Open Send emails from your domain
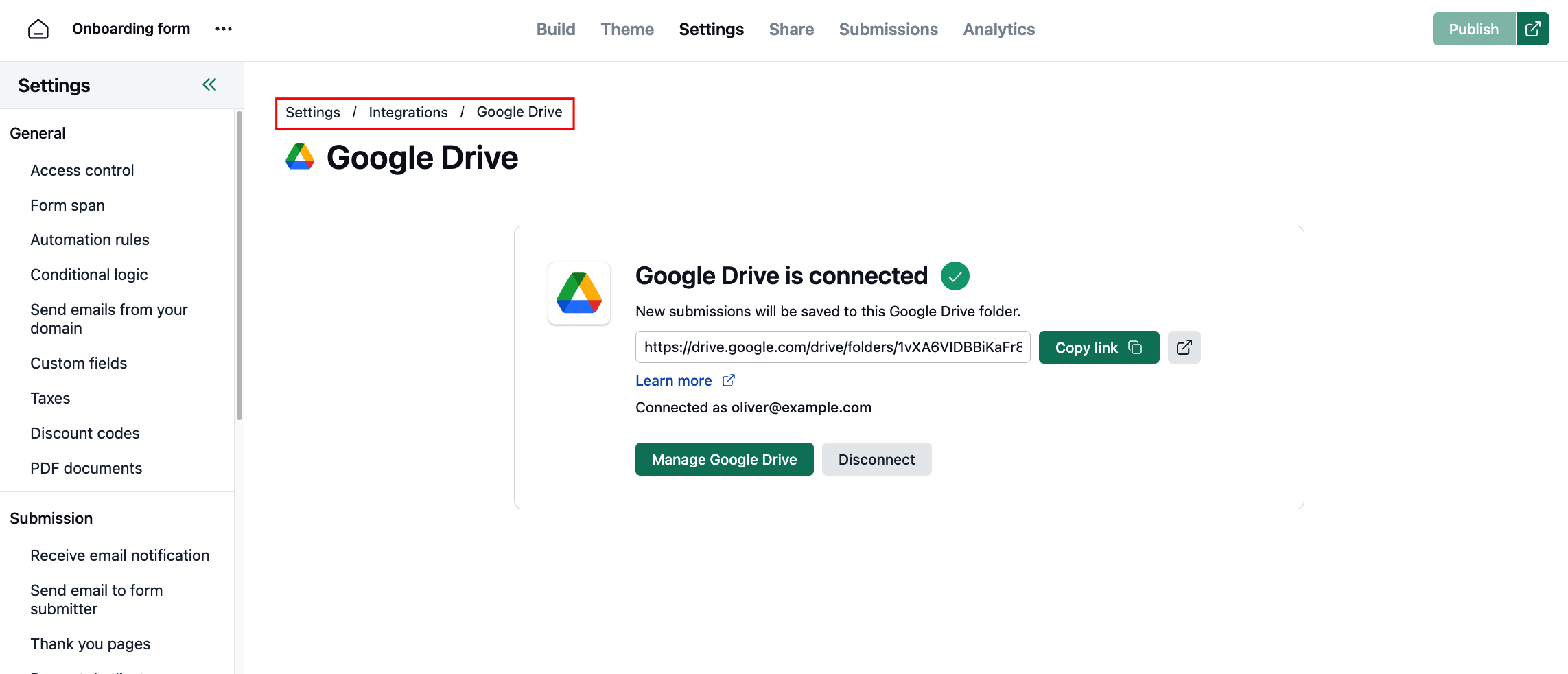The width and height of the screenshot is (1568, 674). [x=109, y=319]
